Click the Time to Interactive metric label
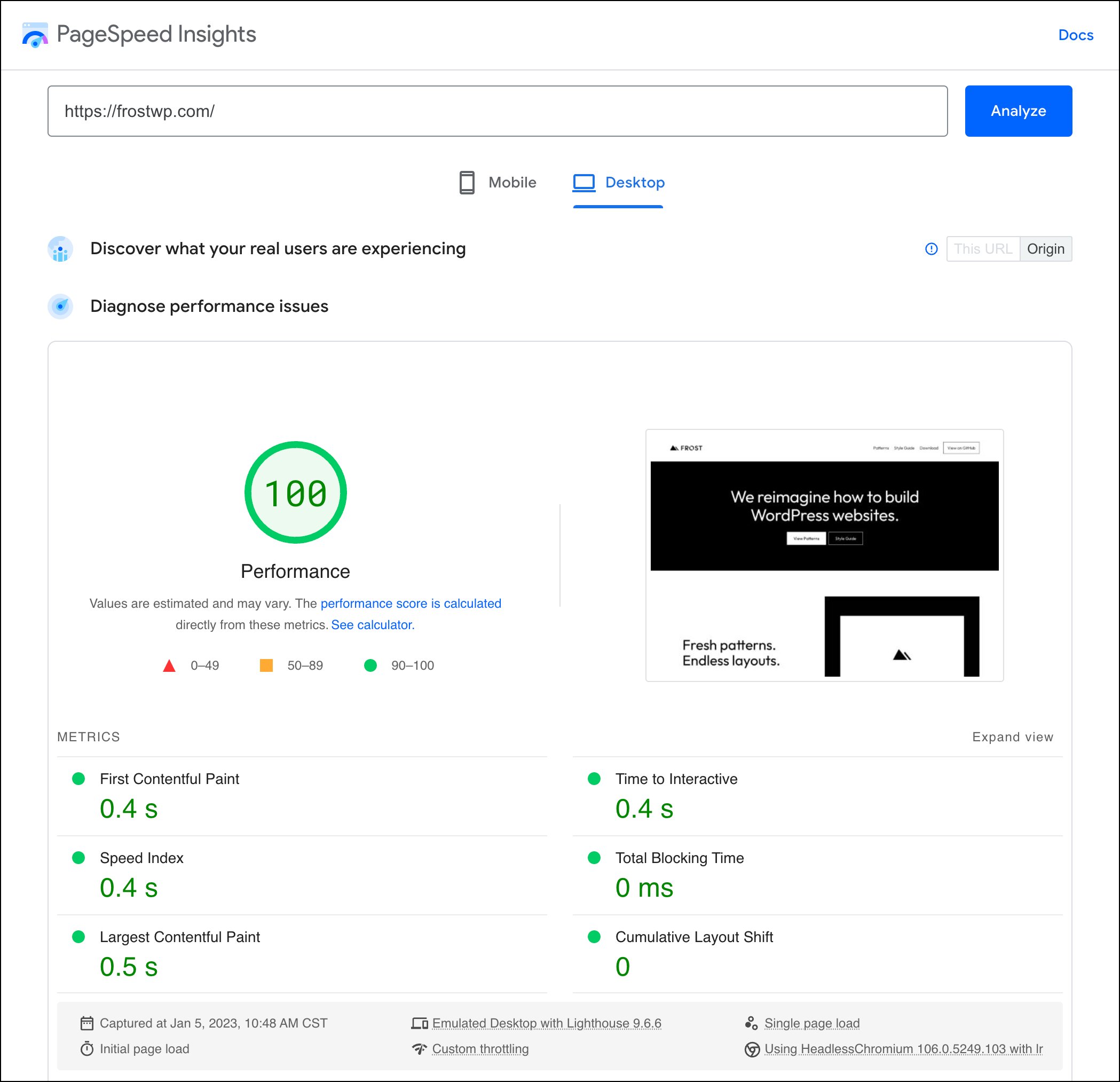1120x1082 pixels. pyautogui.click(x=676, y=779)
